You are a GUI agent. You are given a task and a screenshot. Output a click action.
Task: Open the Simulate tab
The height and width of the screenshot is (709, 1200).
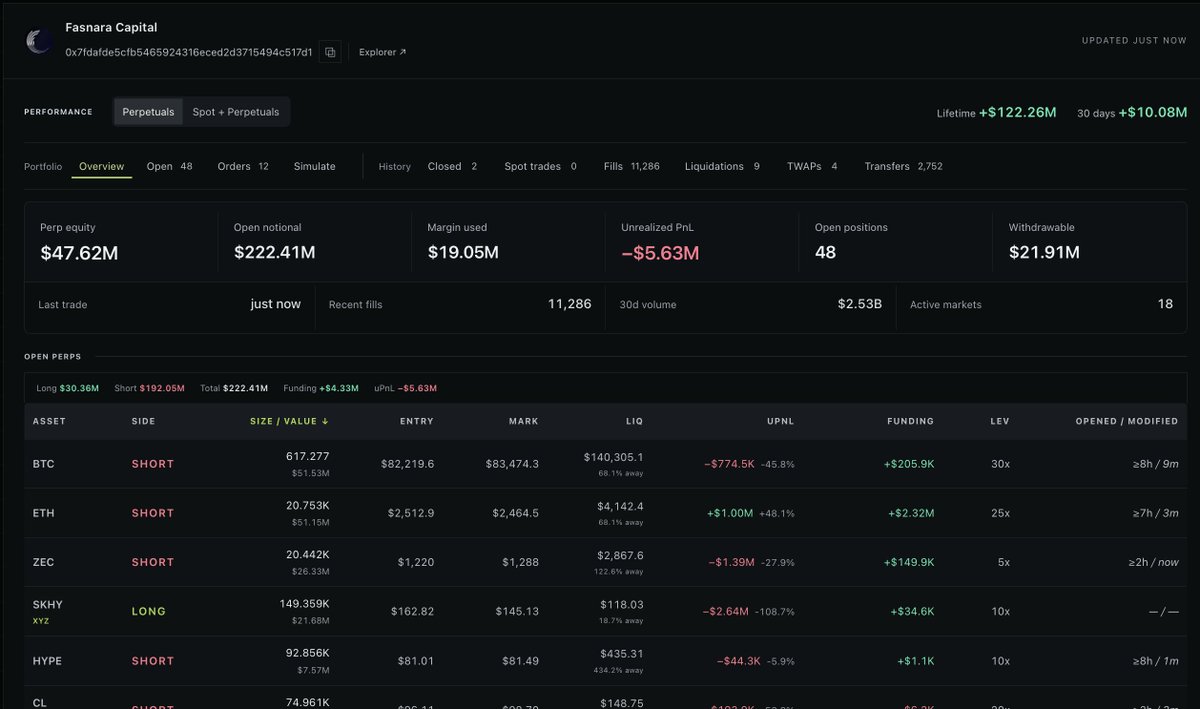[x=315, y=166]
